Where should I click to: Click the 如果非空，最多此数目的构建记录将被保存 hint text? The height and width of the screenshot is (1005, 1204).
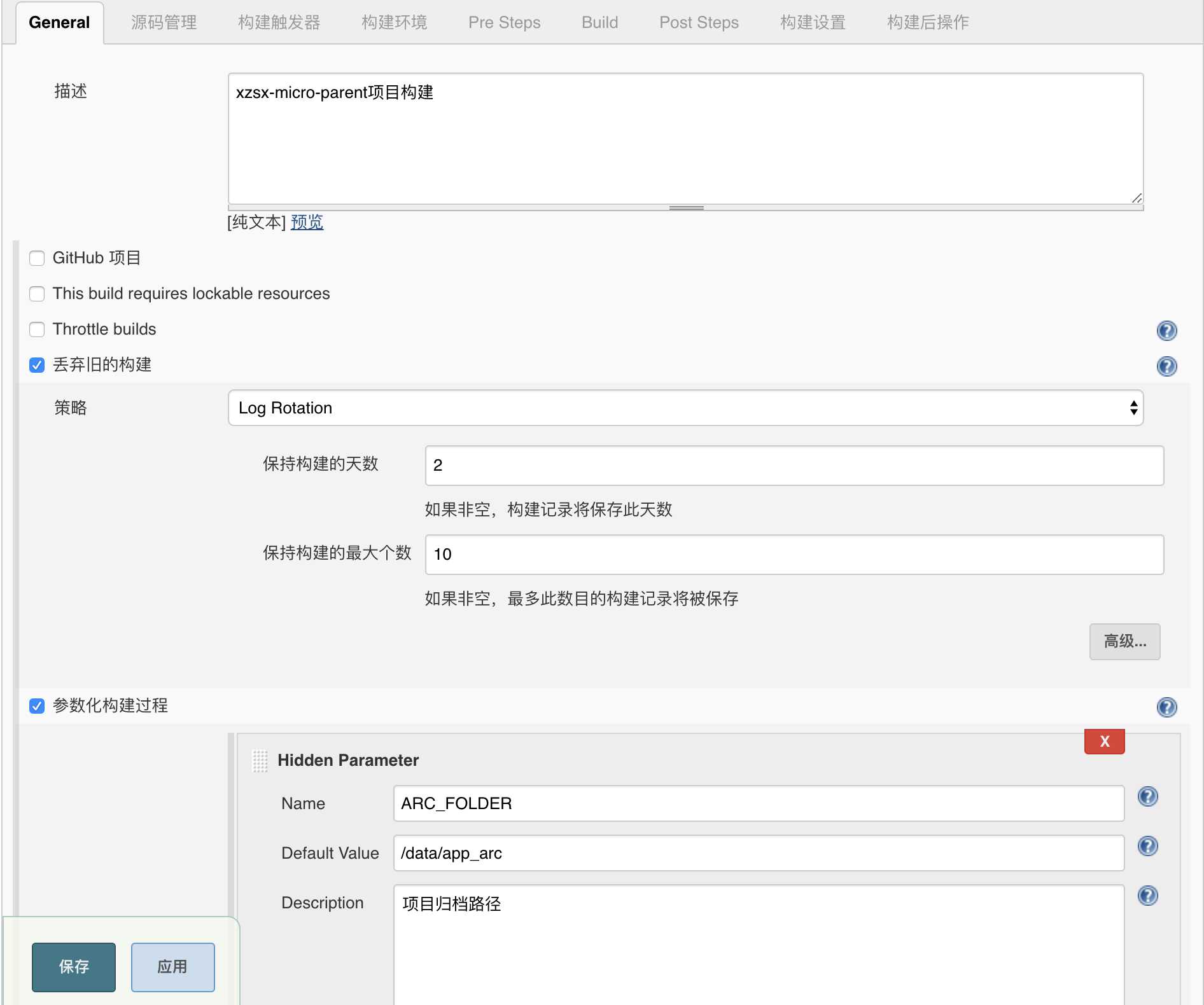point(582,599)
